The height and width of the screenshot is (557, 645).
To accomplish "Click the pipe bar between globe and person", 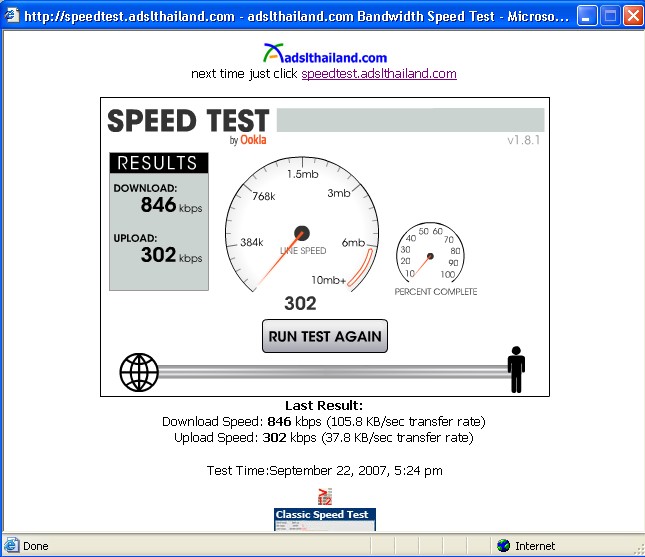I will tap(333, 372).
